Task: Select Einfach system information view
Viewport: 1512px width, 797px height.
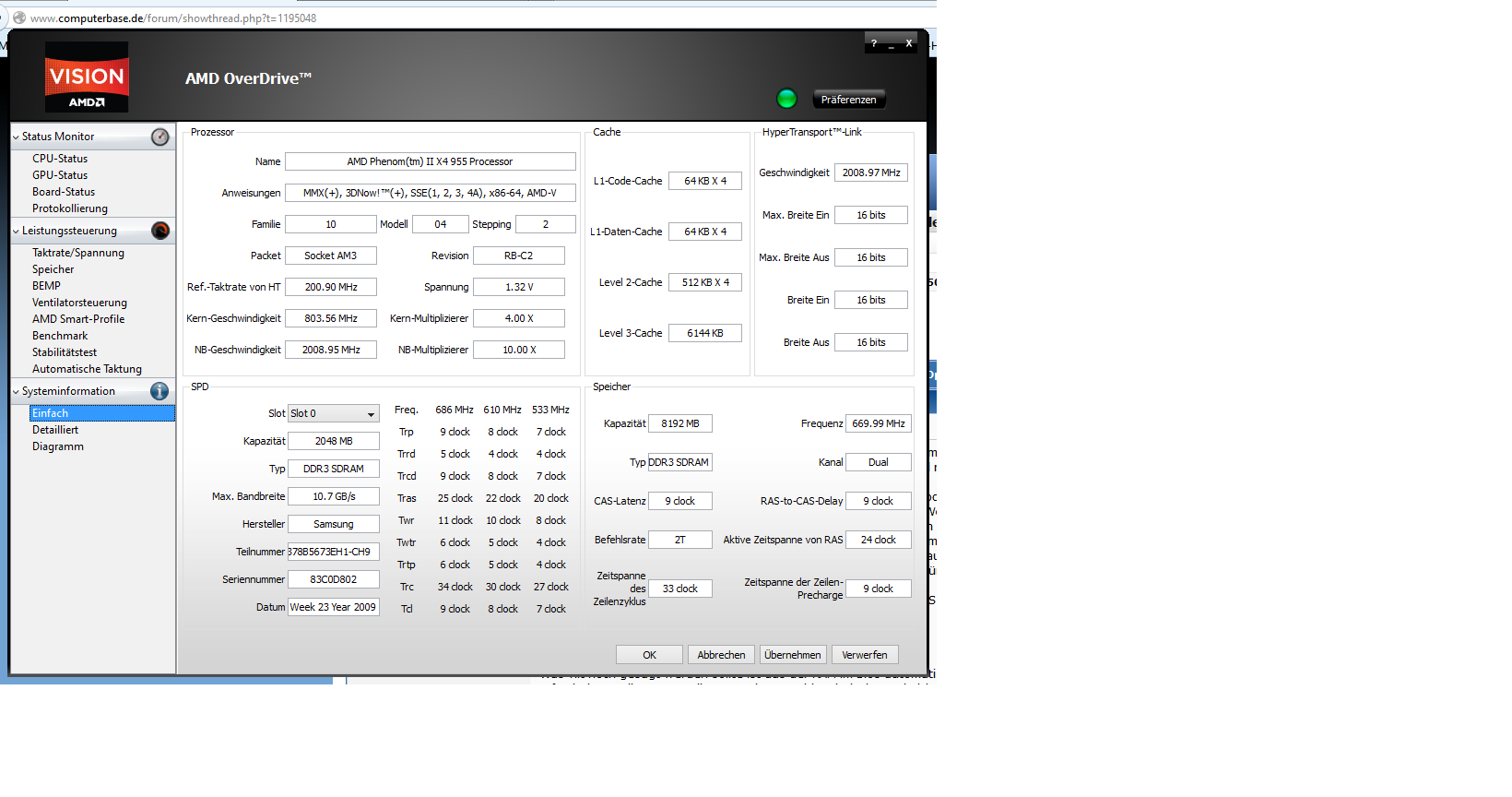Action: pyautogui.click(x=101, y=413)
